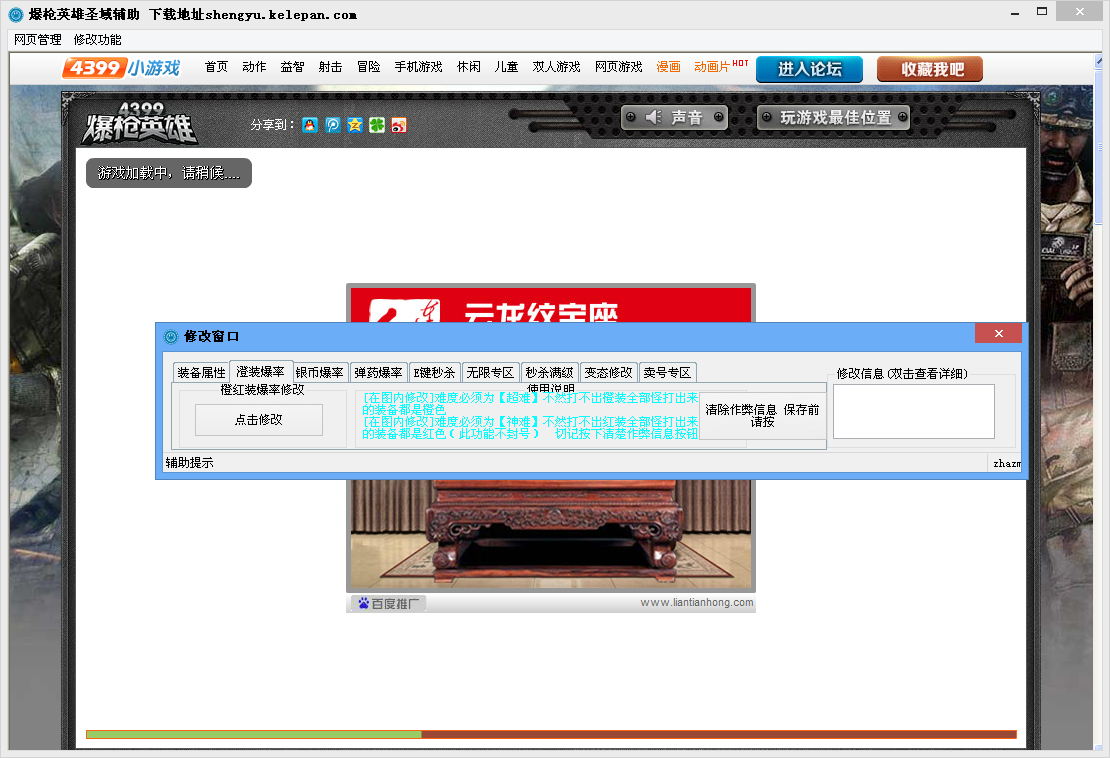The image size is (1110, 758).
Task: Open the 双人游戏 category
Action: (x=556, y=67)
